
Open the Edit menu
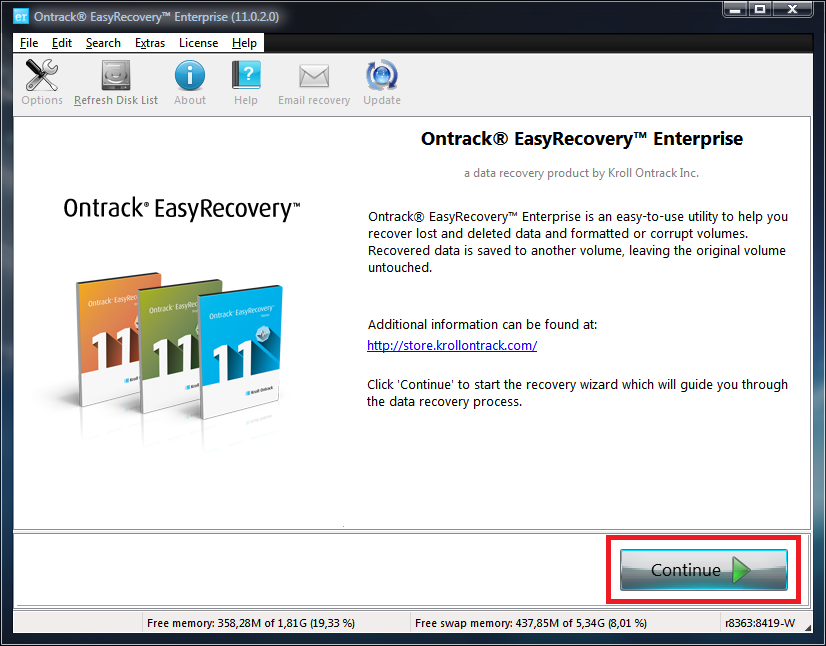click(x=61, y=43)
